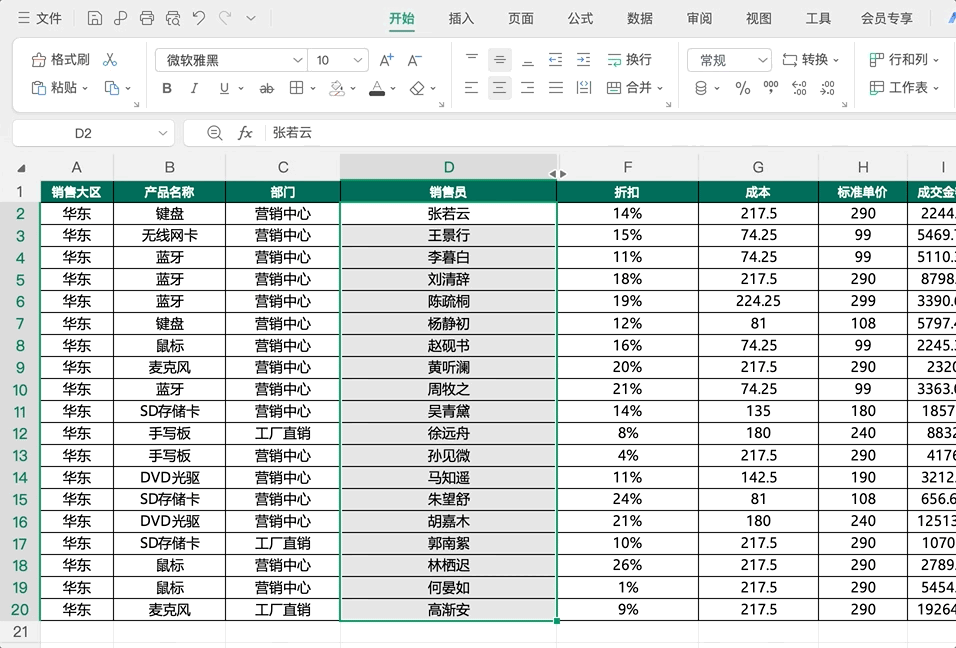Click the Copy icon
The width and height of the screenshot is (956, 648).
click(x=112, y=88)
